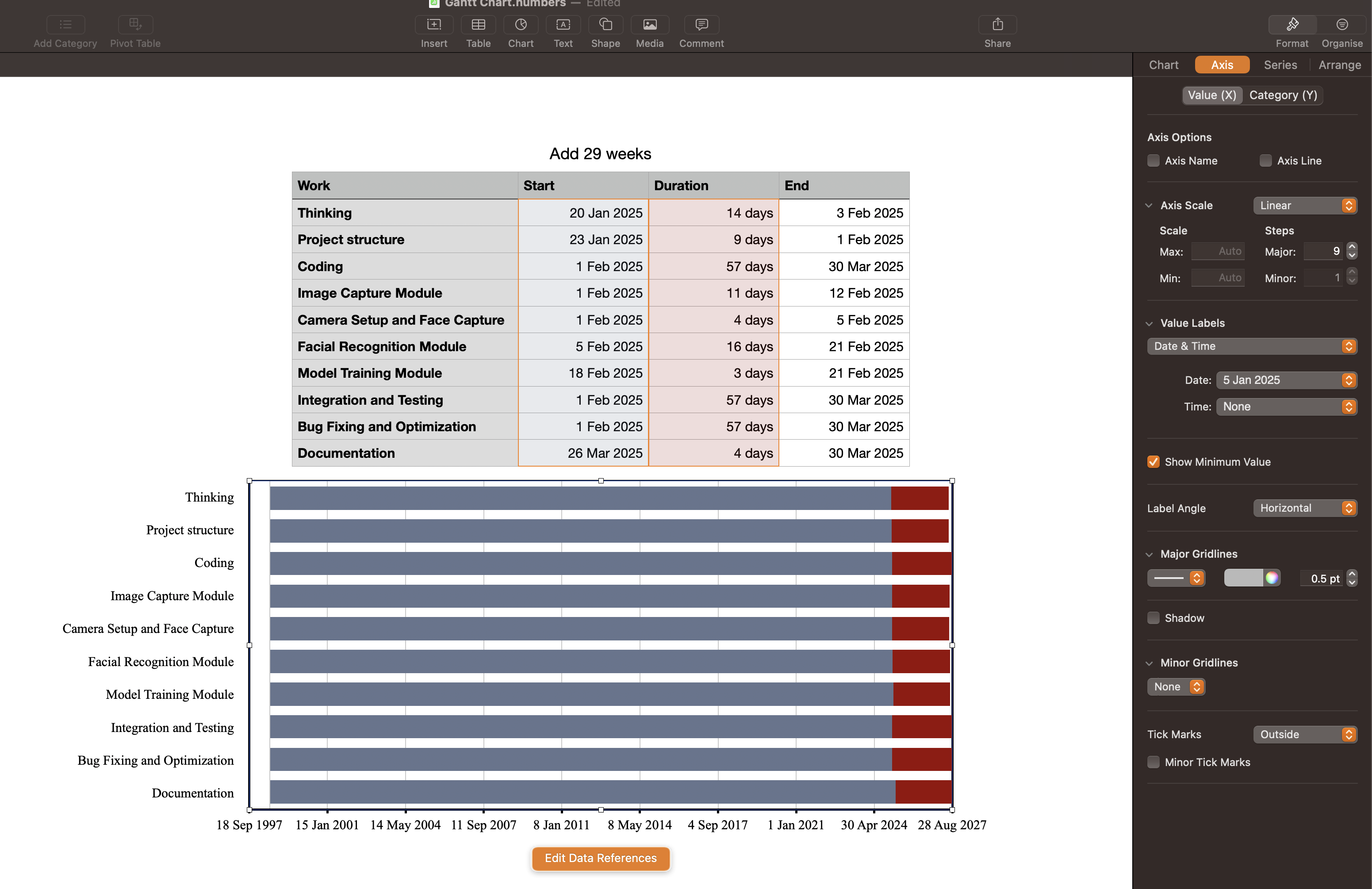This screenshot has height=889, width=1372.
Task: Click the Chart toolbar icon
Action: (x=520, y=25)
